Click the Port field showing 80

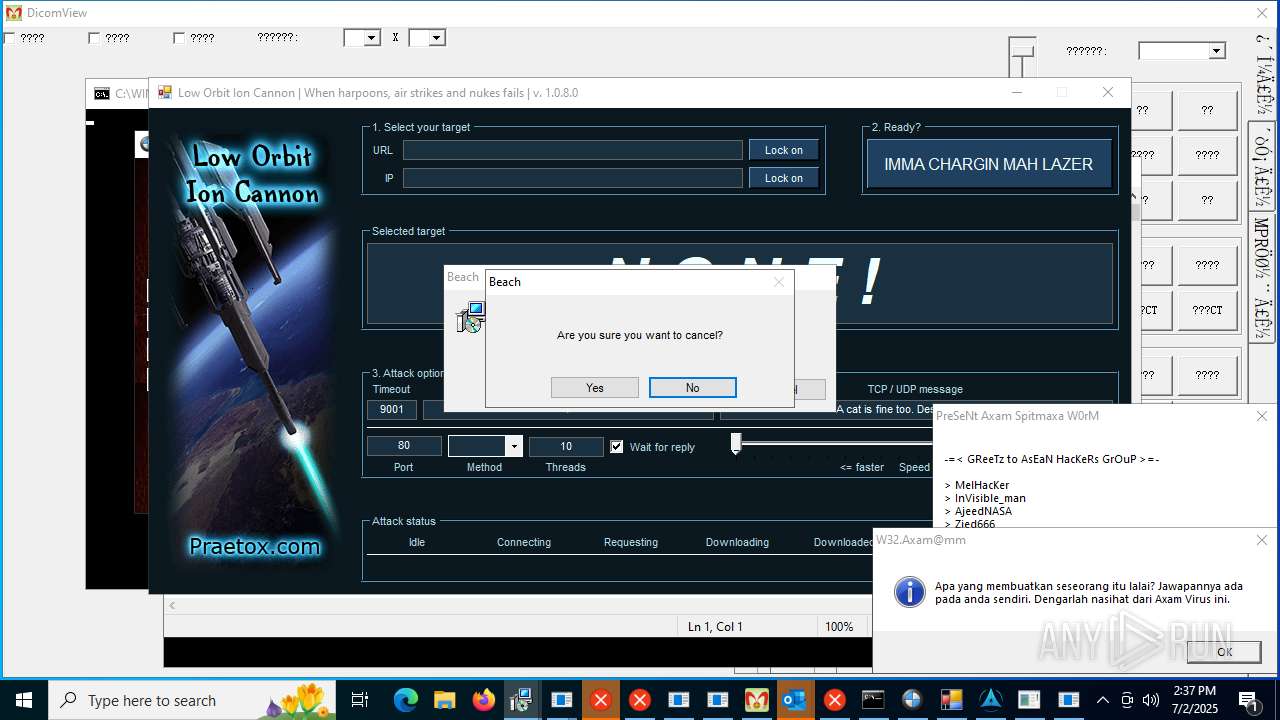click(404, 446)
